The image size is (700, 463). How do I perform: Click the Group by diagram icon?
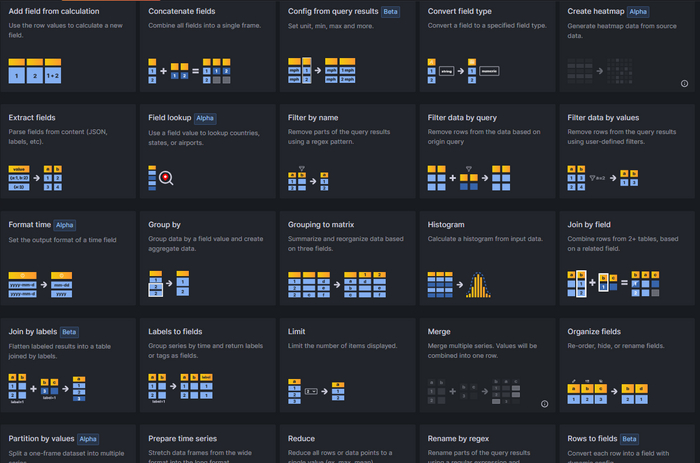(169, 284)
